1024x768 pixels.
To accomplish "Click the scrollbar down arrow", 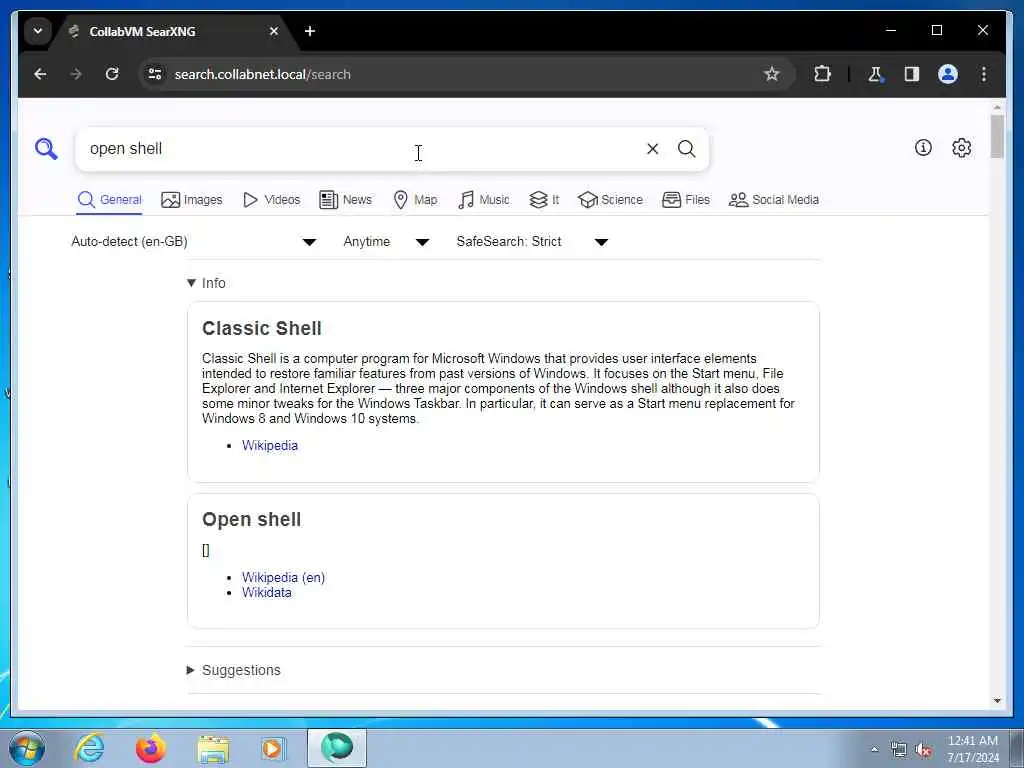I will click(x=997, y=701).
